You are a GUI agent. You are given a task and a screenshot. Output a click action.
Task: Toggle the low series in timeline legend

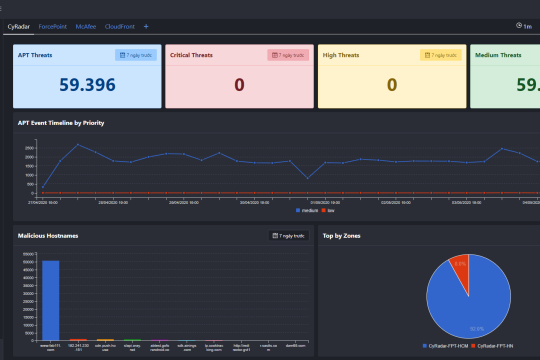328,210
